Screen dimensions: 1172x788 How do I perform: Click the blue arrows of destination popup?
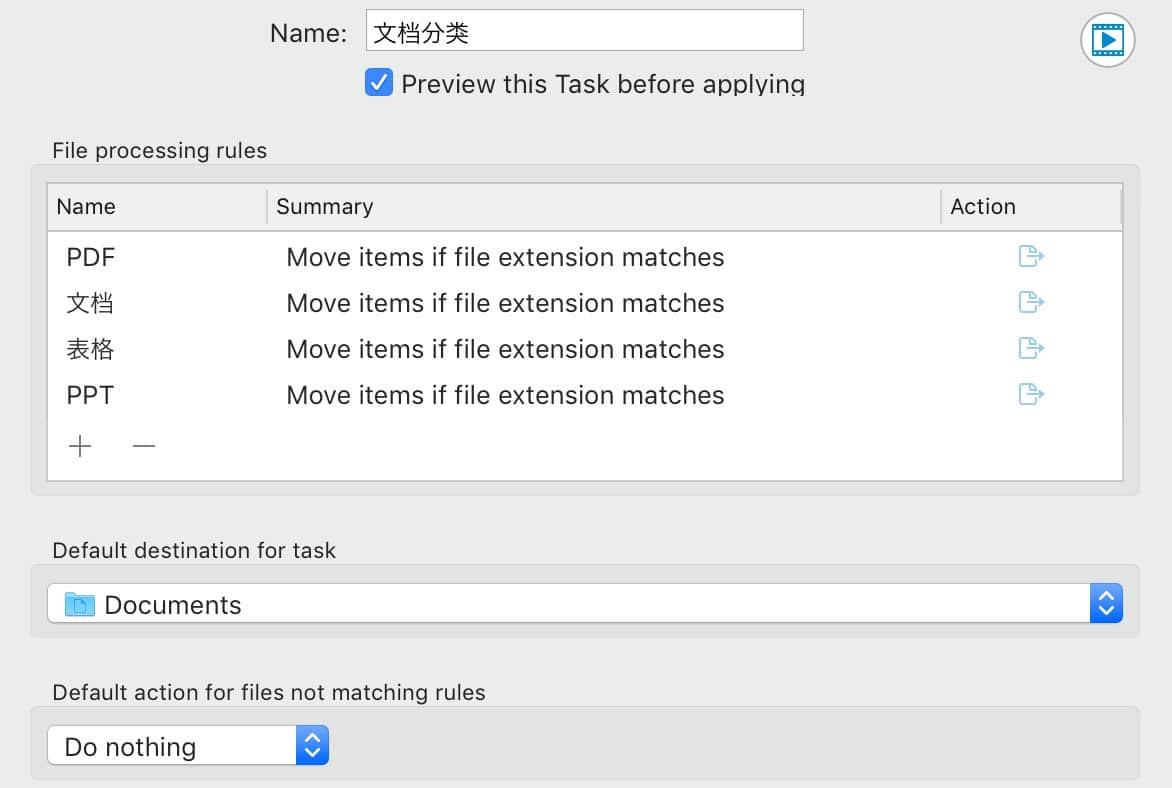pyautogui.click(x=1105, y=604)
